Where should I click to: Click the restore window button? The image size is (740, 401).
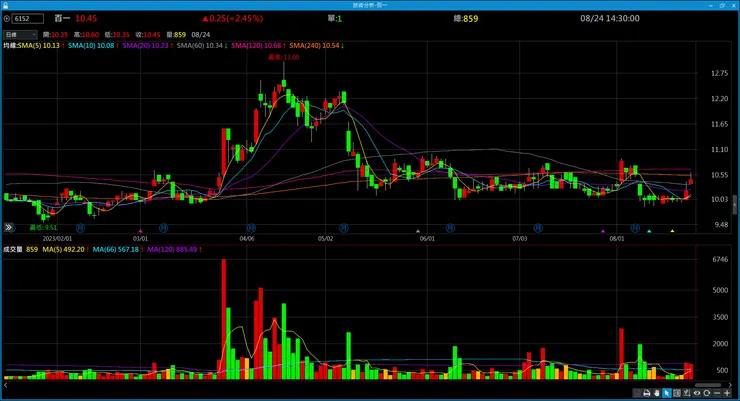722,5
